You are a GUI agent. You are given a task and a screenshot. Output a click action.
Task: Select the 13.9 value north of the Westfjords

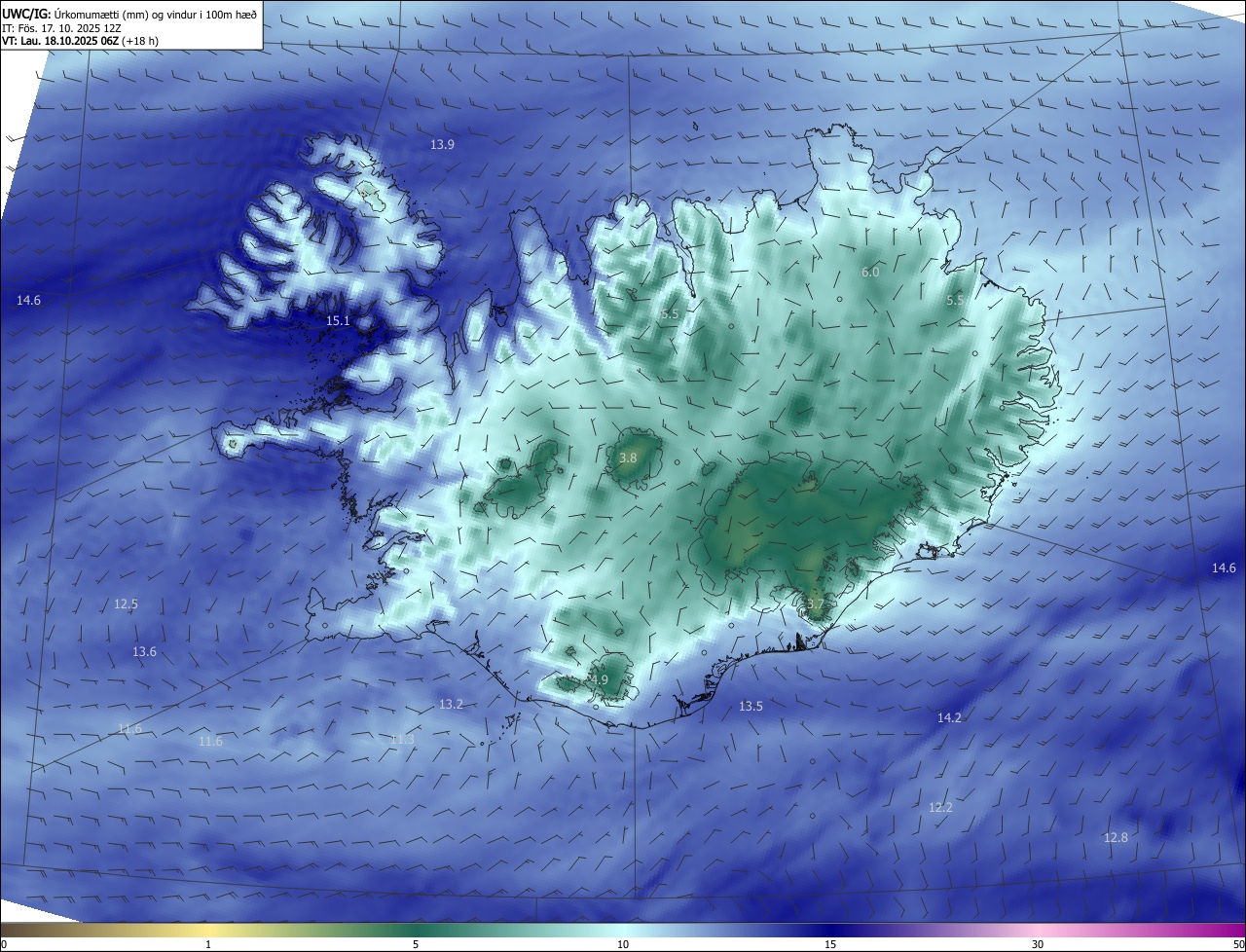tap(442, 144)
